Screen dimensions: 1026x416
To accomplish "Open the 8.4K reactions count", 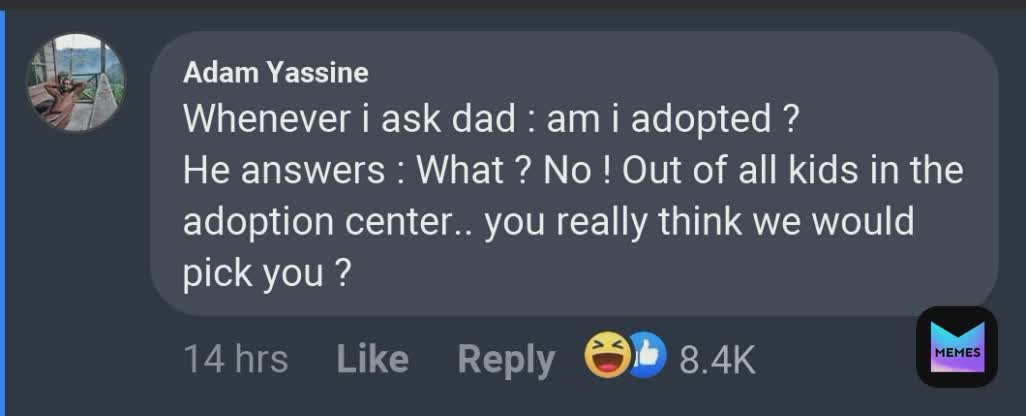I will point(717,359).
